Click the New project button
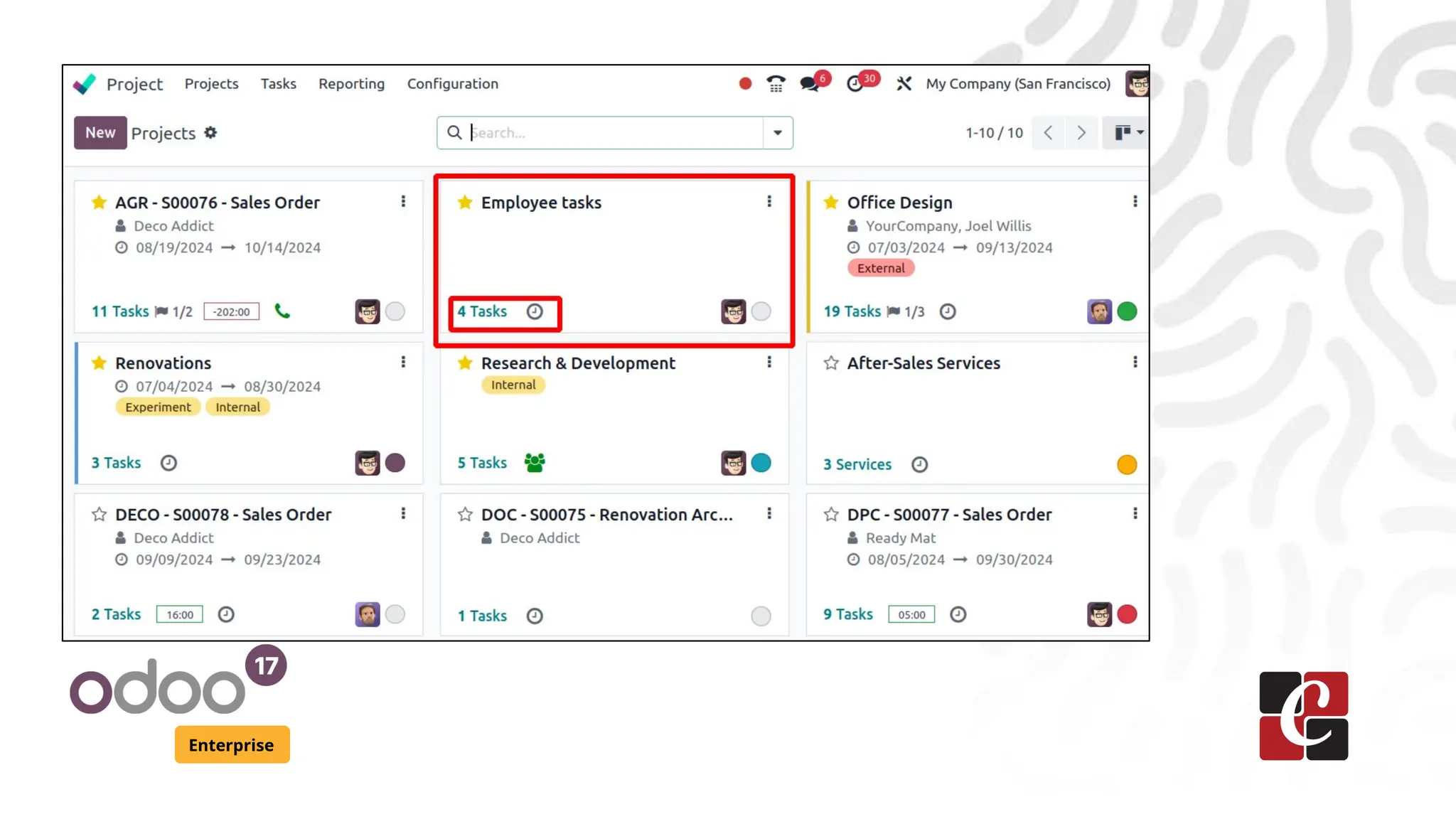Screen dimensions: 1456x819 pos(100,133)
